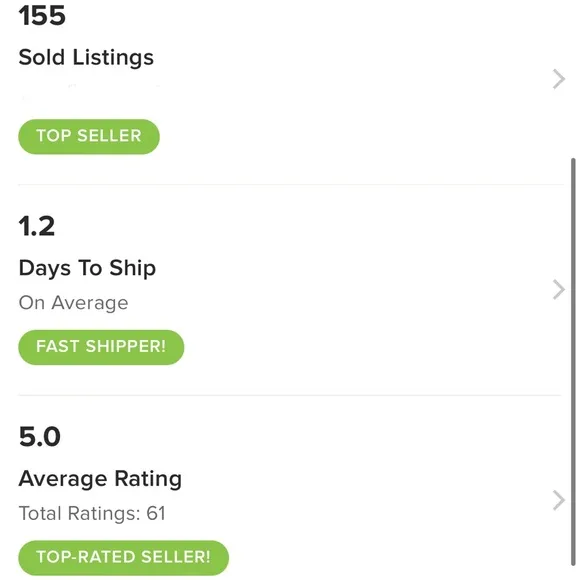Click the Sold Listings heading

tap(86, 58)
